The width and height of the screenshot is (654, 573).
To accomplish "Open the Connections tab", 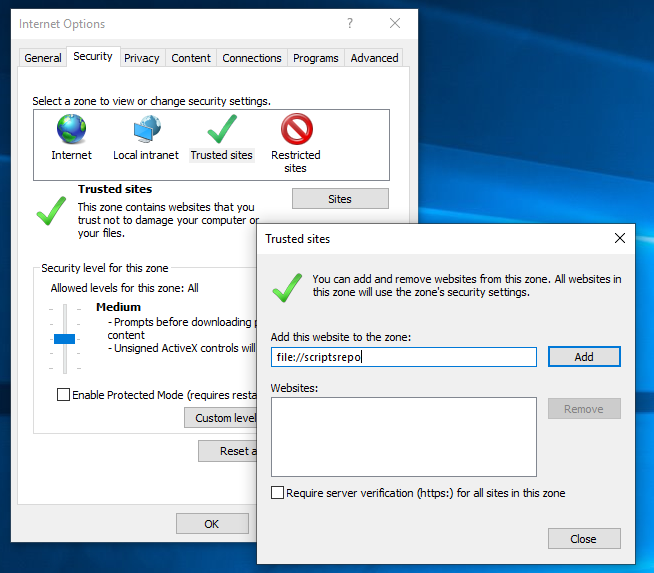I will pos(252,58).
